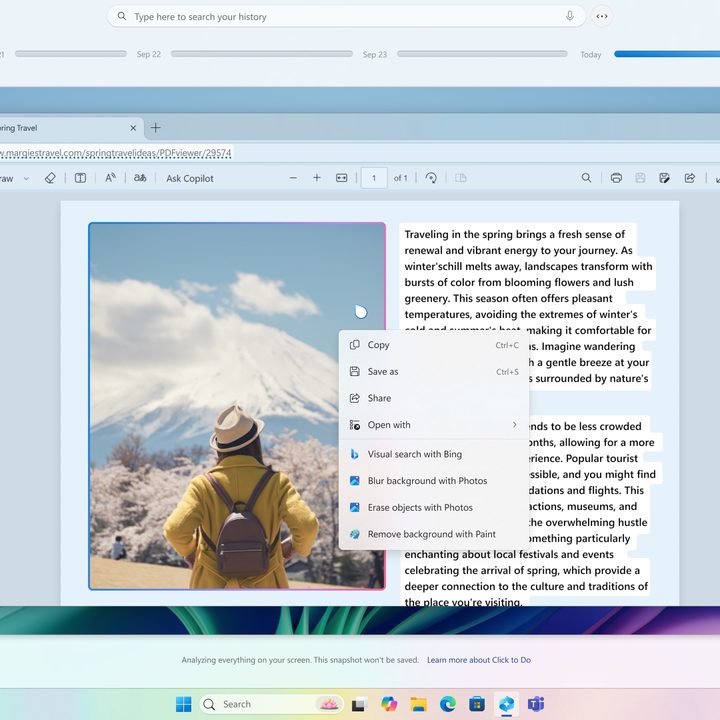Screen dimensions: 720x720
Task: Click the microphone icon in history search
Action: [569, 16]
